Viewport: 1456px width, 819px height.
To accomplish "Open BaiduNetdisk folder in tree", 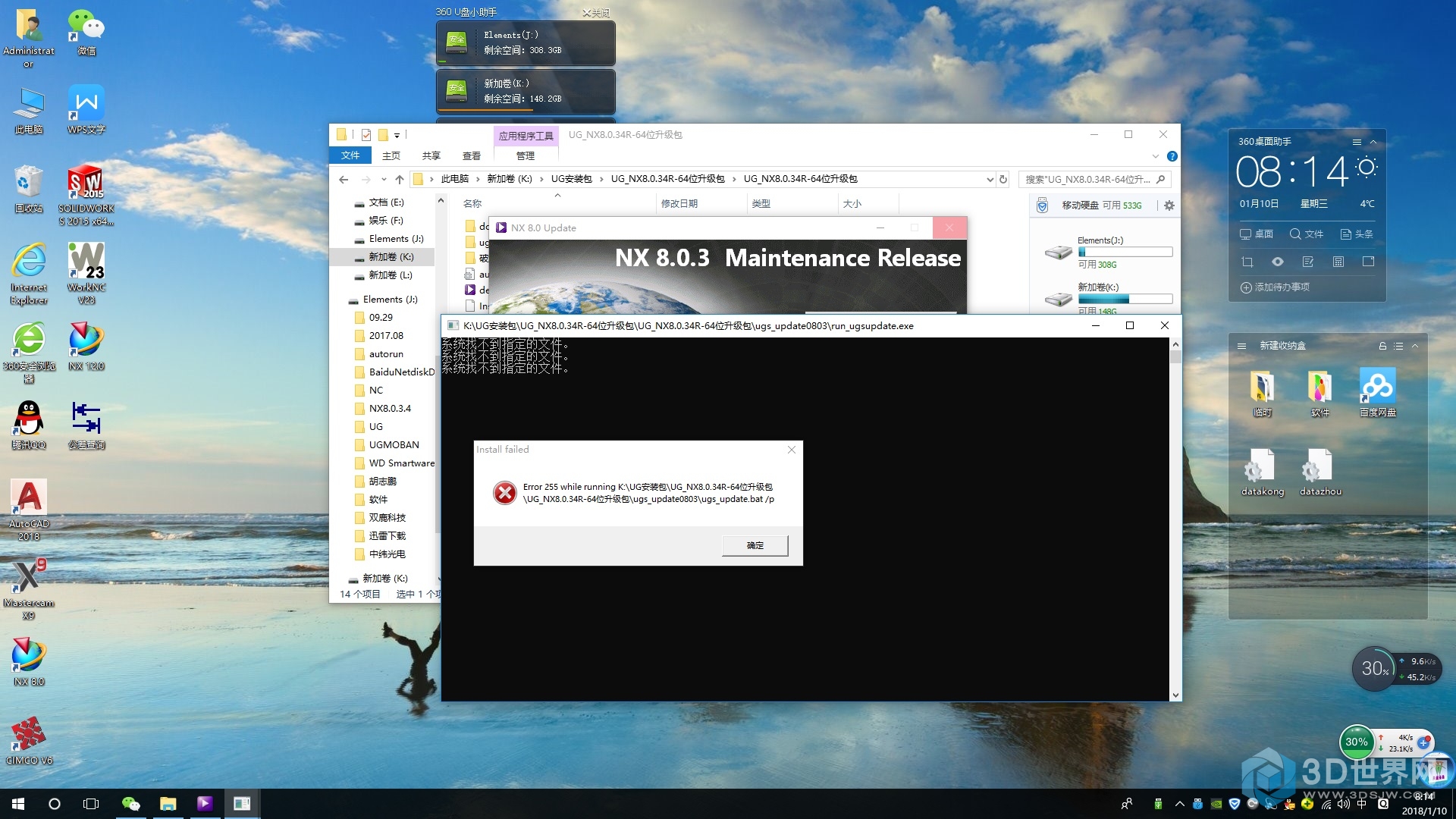I will pos(401,372).
